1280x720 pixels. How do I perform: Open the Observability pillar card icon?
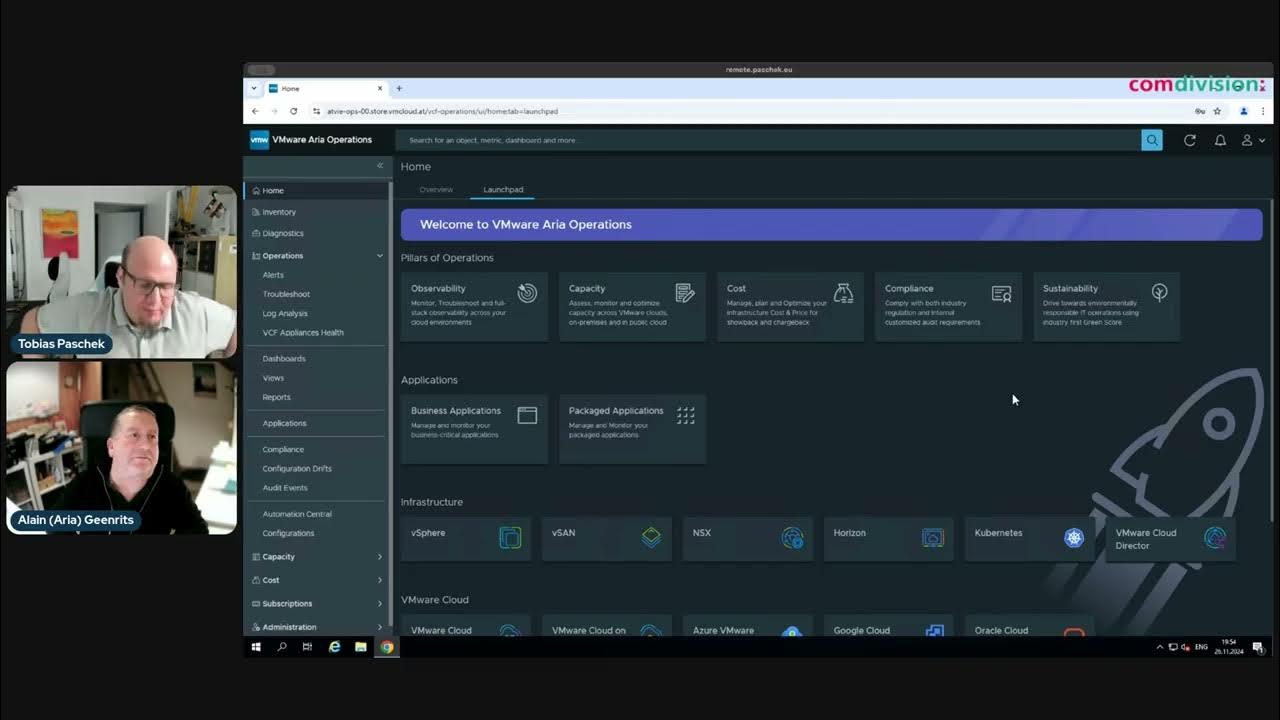point(527,292)
